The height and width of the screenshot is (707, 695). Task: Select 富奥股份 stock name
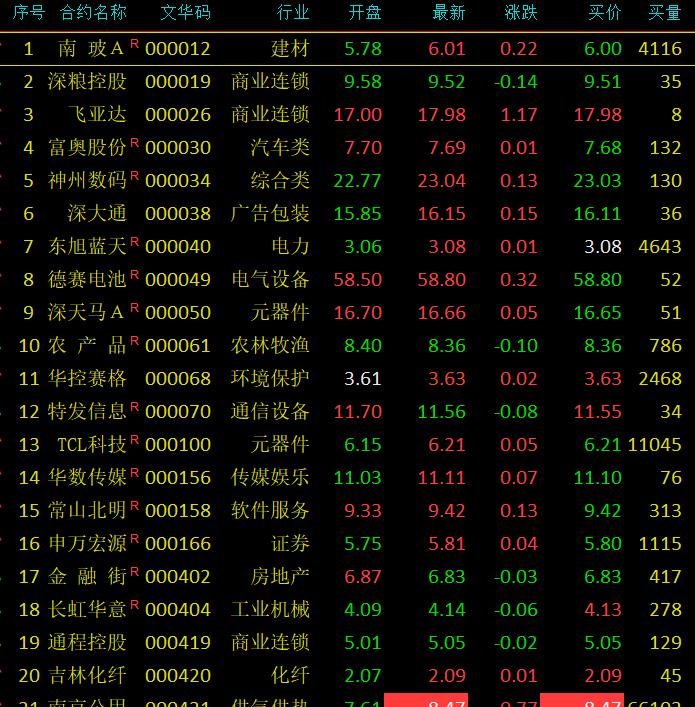click(87, 147)
